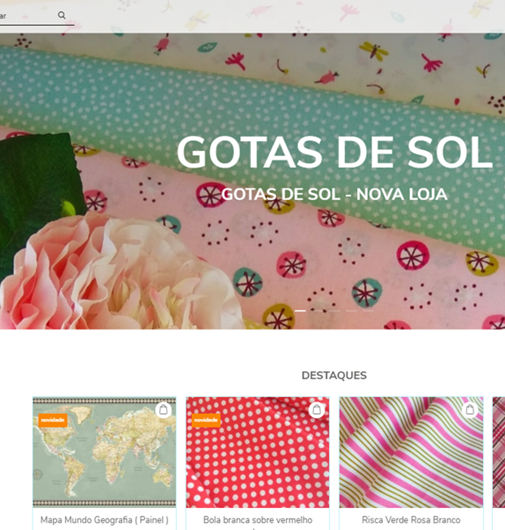505x530 pixels.
Task: Open red polka dot fabric thumbnail
Action: tap(258, 452)
